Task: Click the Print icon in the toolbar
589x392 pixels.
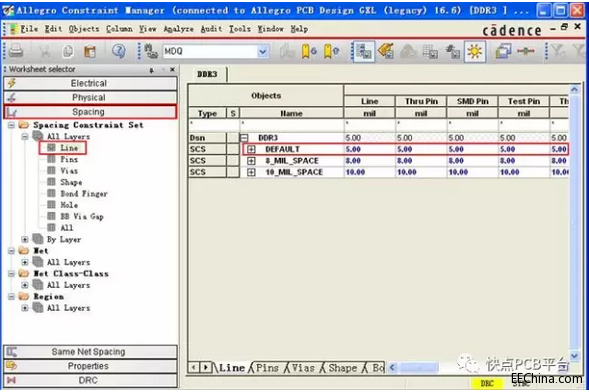Action: coord(16,51)
